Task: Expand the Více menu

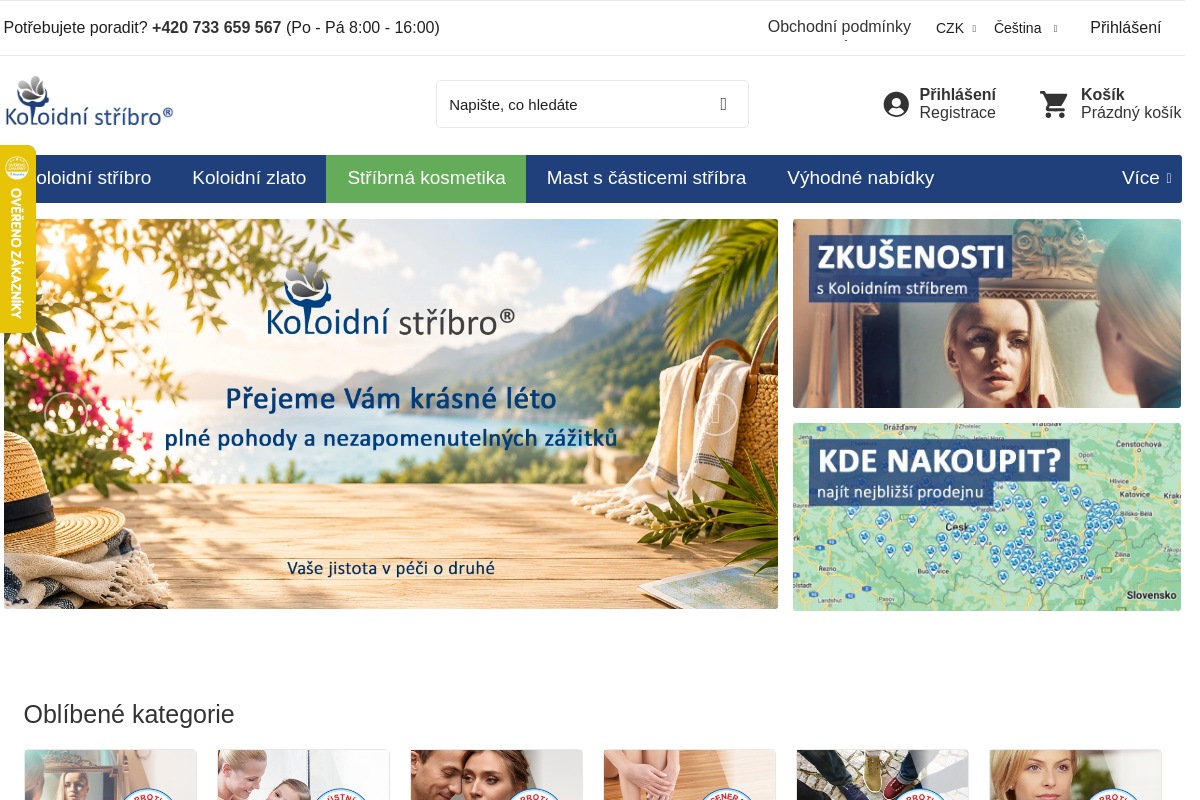Action: point(1146,178)
